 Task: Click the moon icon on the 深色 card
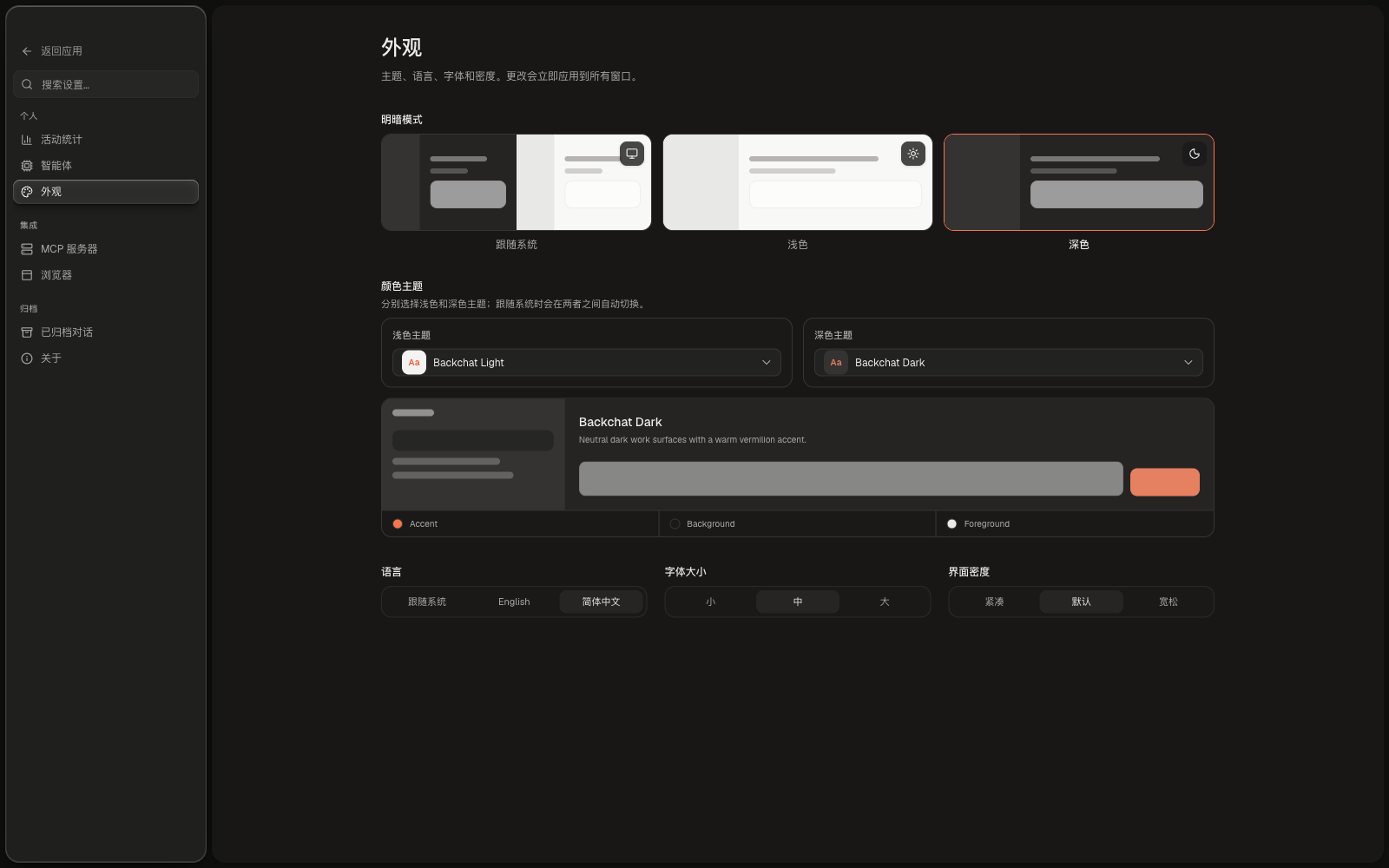1195,154
